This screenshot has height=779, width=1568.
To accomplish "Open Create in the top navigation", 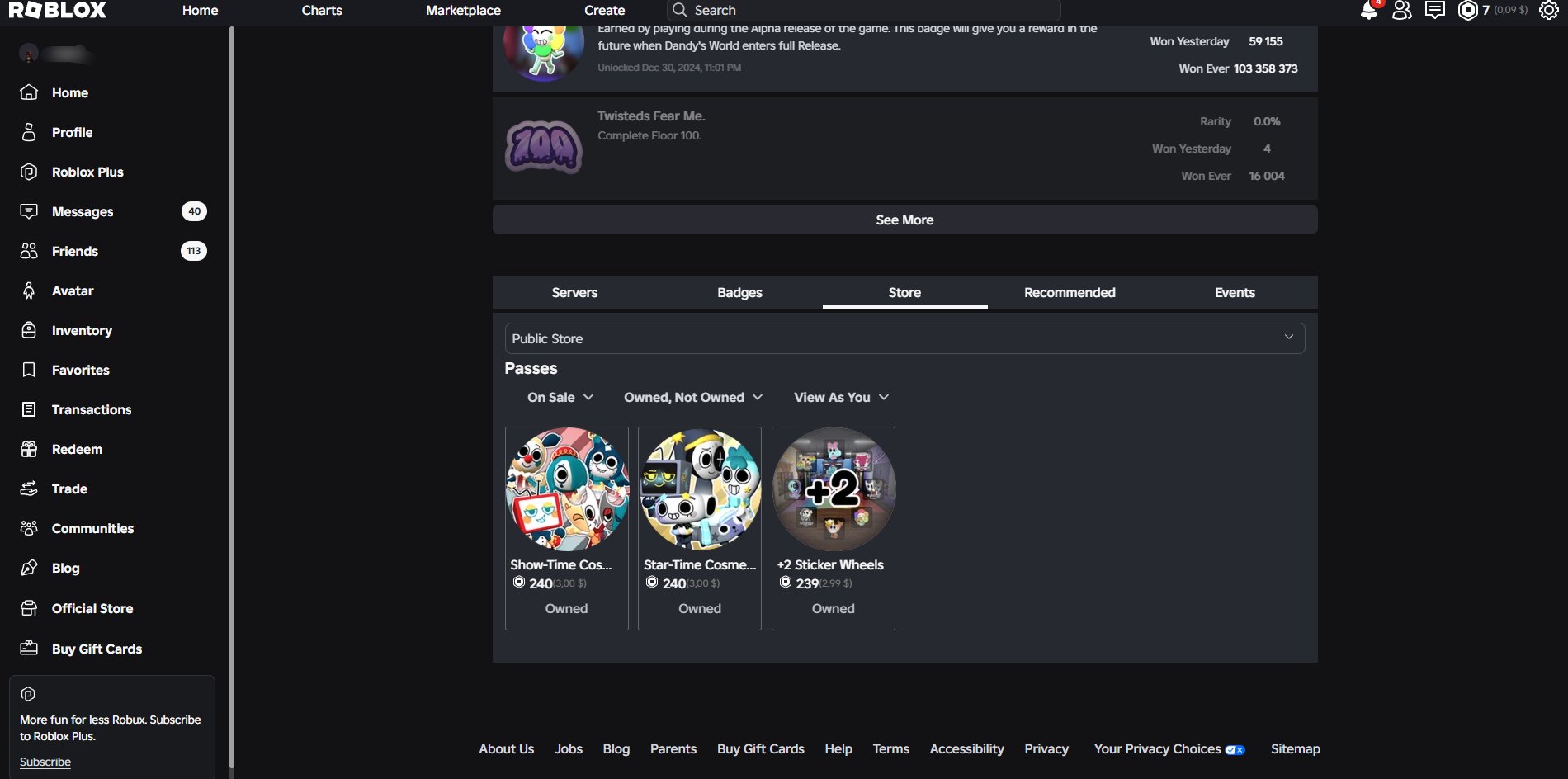I will coord(604,10).
